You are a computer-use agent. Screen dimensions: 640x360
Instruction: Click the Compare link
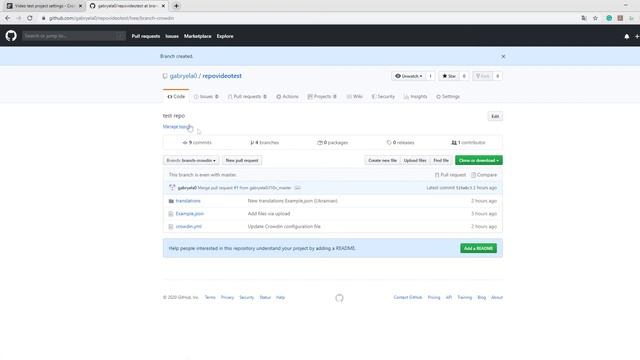[x=484, y=175]
